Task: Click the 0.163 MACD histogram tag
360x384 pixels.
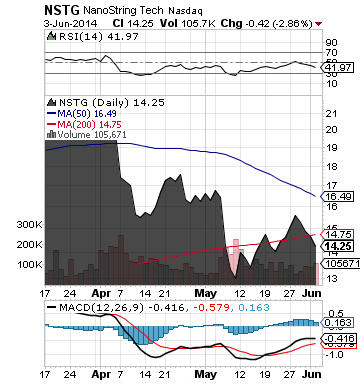Action: (x=337, y=322)
